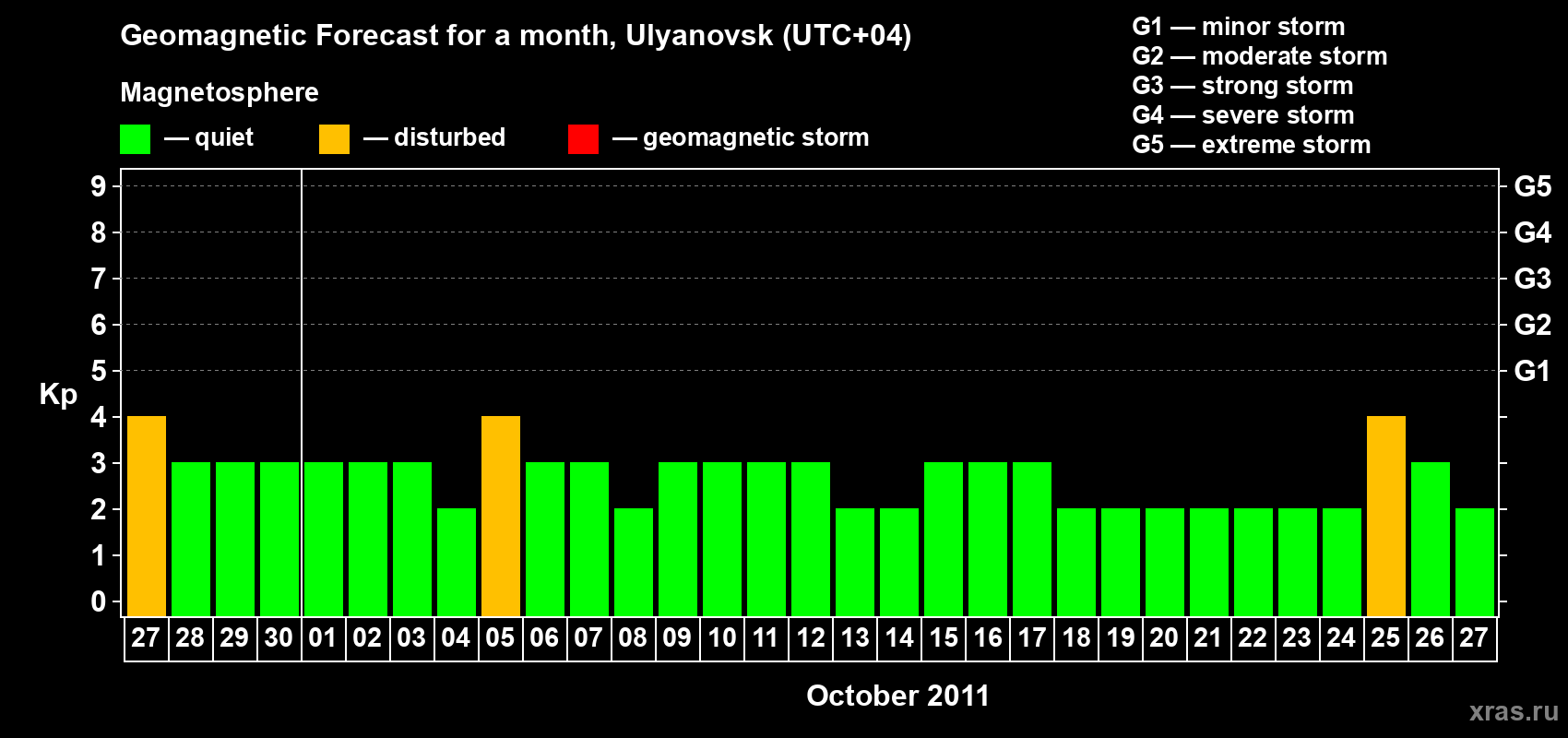The image size is (1568, 738).
Task: Click the date label 05
Action: [500, 638]
